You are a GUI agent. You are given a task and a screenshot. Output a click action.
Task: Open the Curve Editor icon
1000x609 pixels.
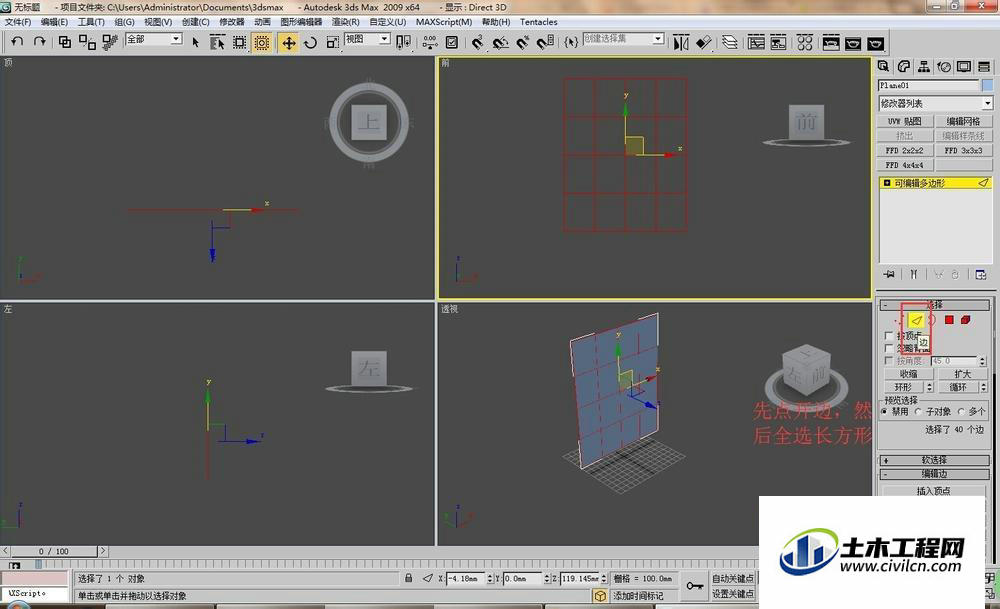click(756, 43)
